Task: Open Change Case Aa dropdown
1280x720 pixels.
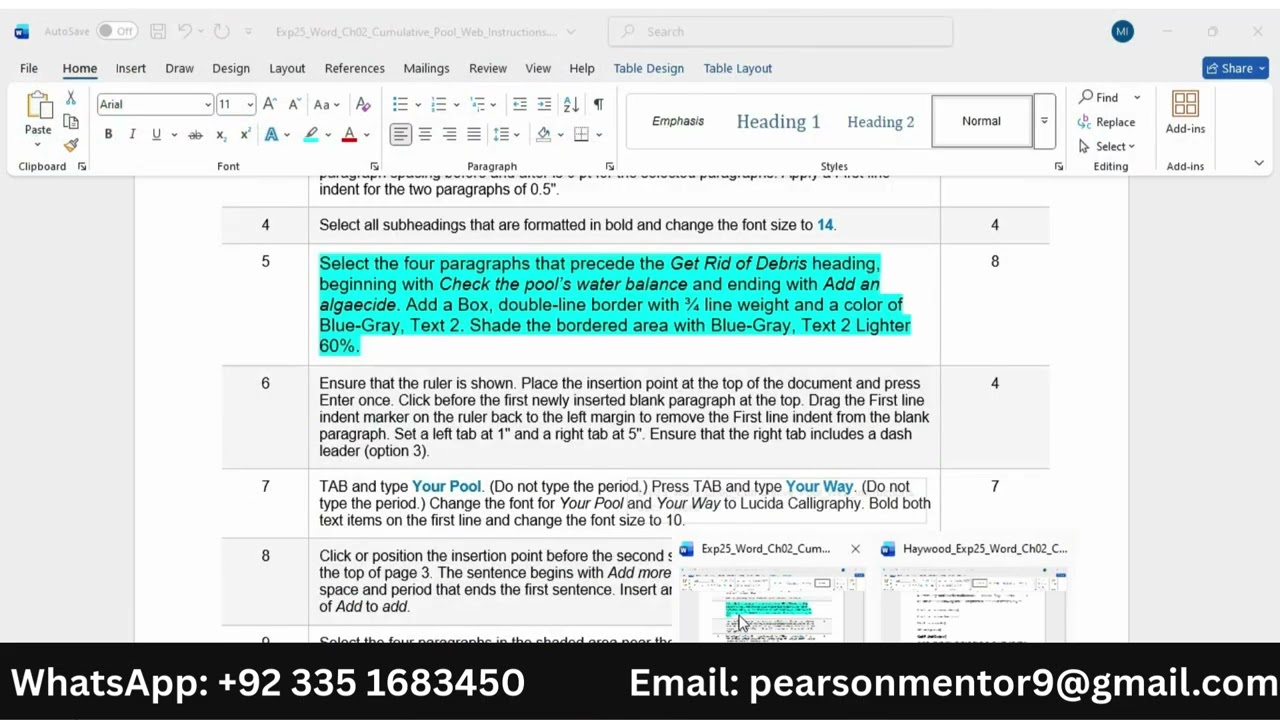Action: click(x=326, y=104)
